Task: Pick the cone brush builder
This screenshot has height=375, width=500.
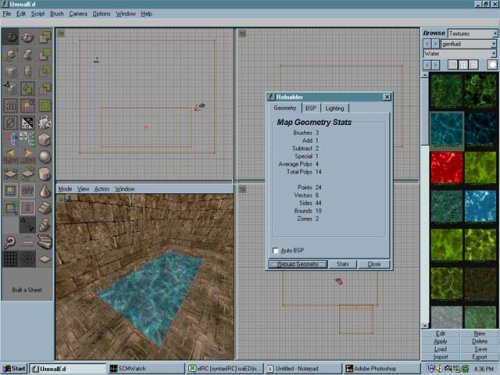Action: [44, 191]
